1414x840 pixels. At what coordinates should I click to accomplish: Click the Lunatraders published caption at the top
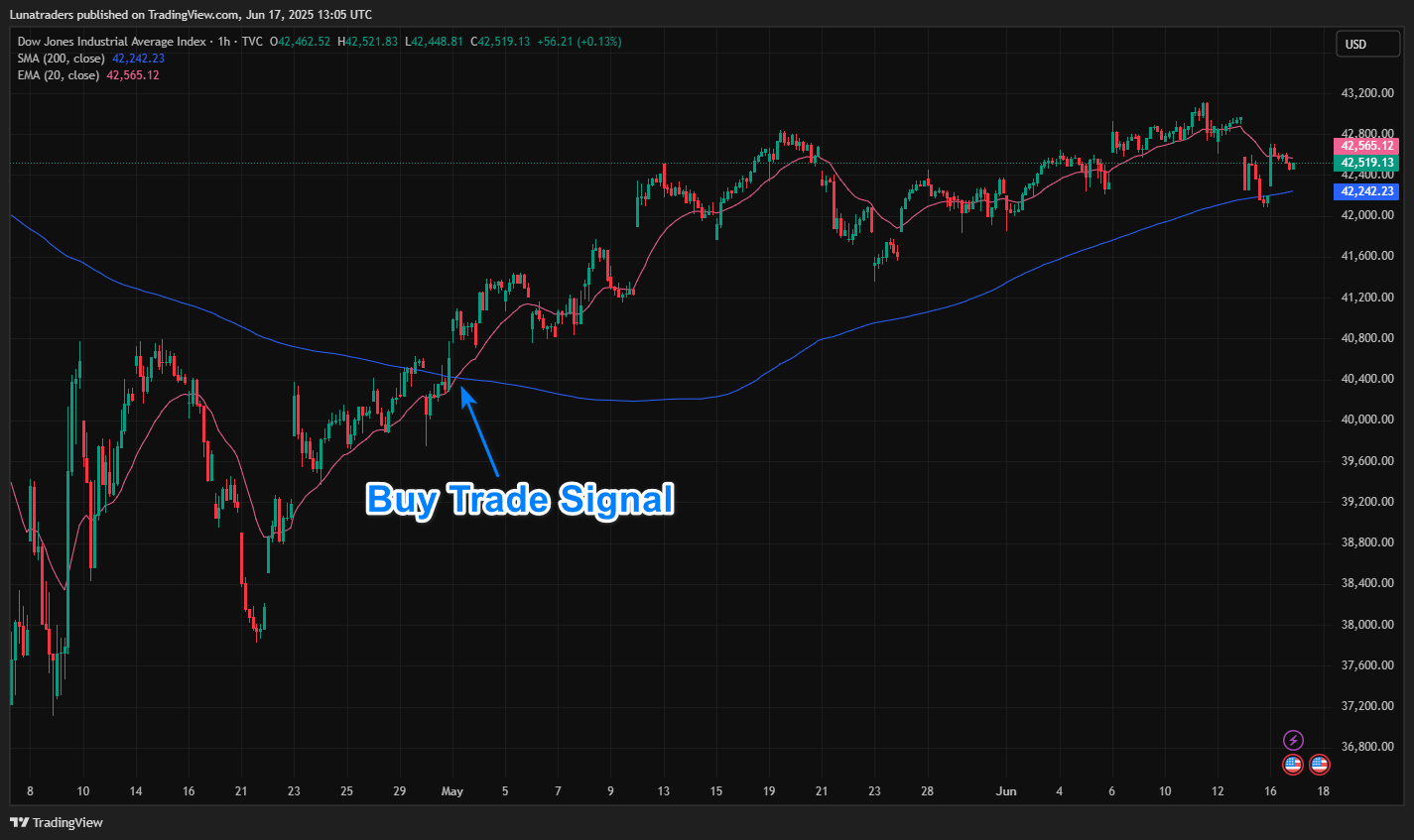click(192, 15)
